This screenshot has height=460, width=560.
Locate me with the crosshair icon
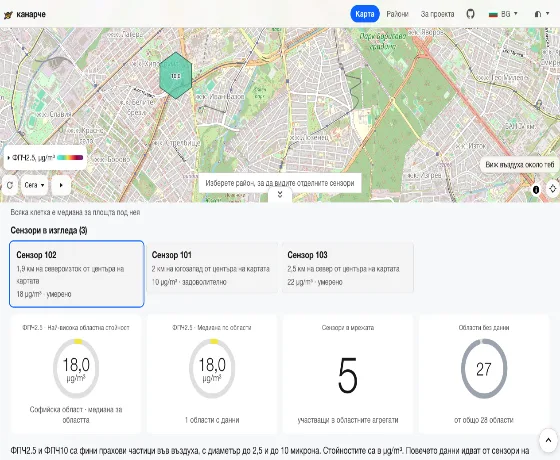[553, 189]
